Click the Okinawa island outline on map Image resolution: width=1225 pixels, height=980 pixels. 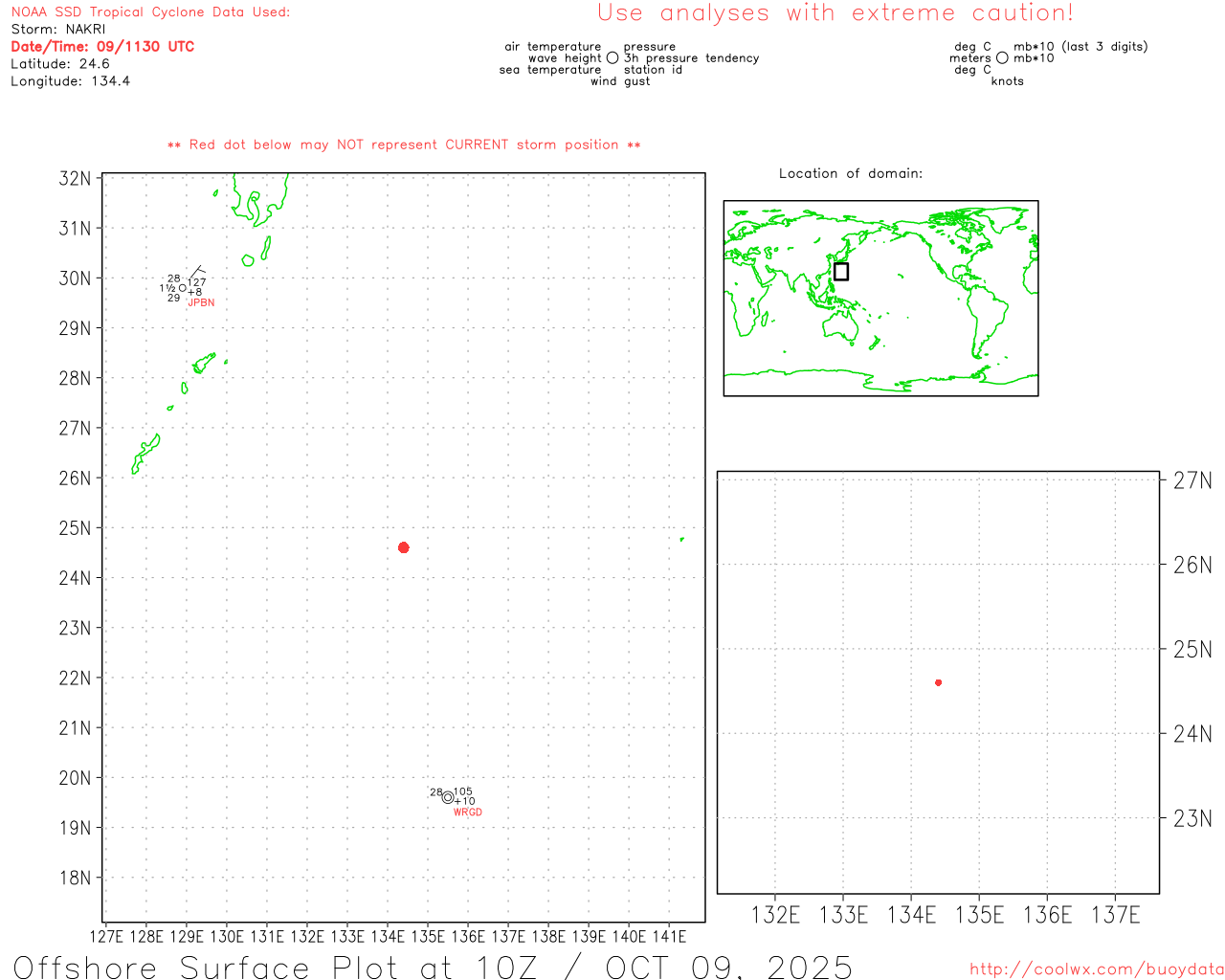pyautogui.click(x=145, y=454)
